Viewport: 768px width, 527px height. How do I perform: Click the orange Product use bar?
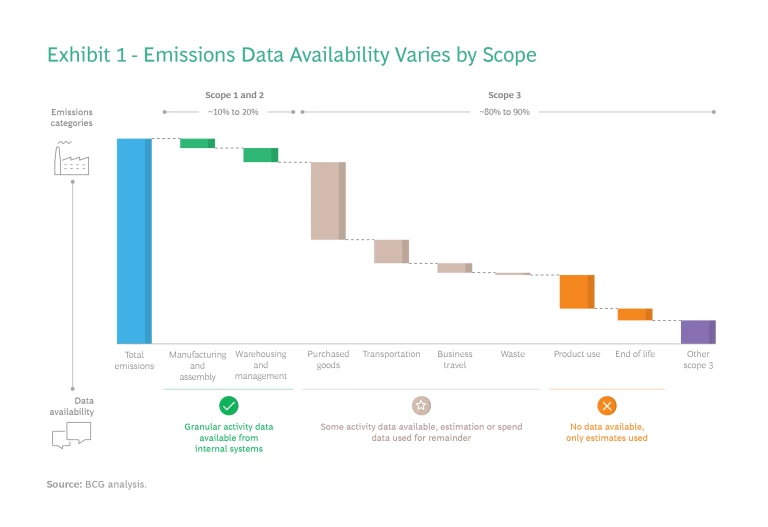[577, 291]
